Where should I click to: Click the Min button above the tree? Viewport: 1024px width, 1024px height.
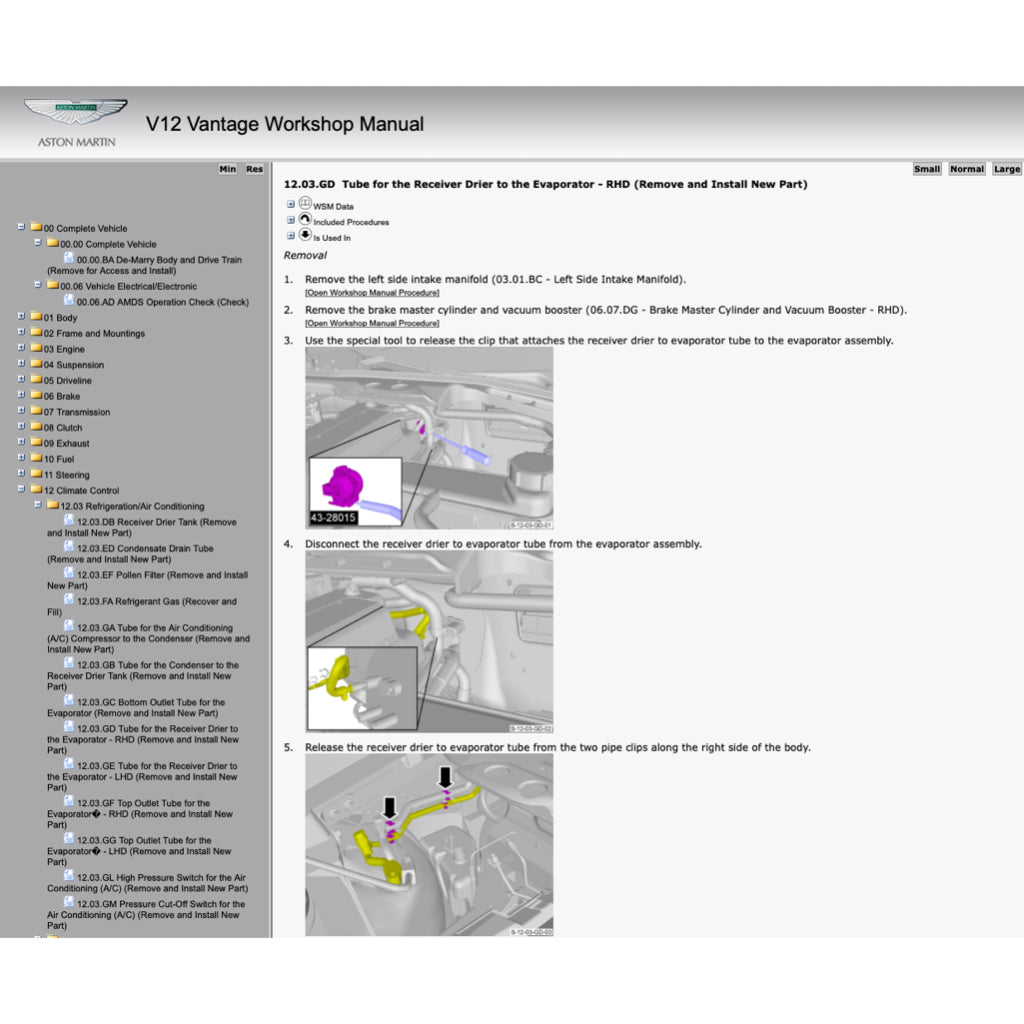[227, 169]
